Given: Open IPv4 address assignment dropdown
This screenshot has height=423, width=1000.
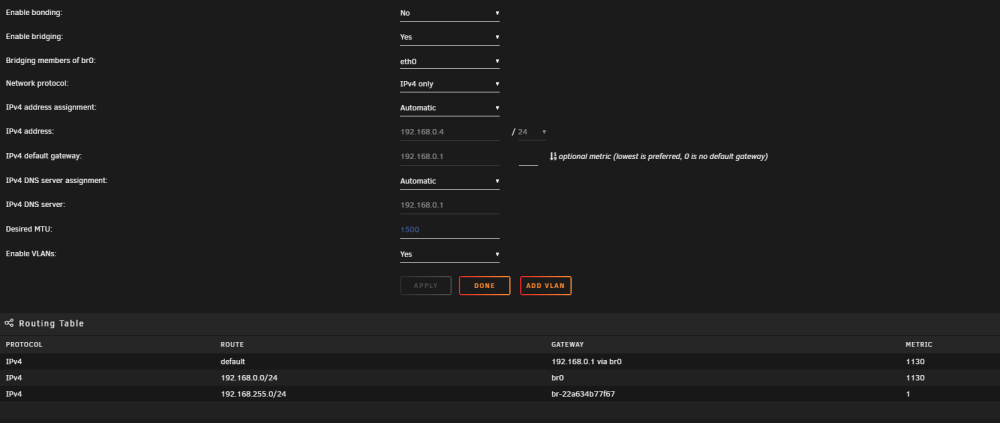Looking at the screenshot, I should (x=450, y=108).
